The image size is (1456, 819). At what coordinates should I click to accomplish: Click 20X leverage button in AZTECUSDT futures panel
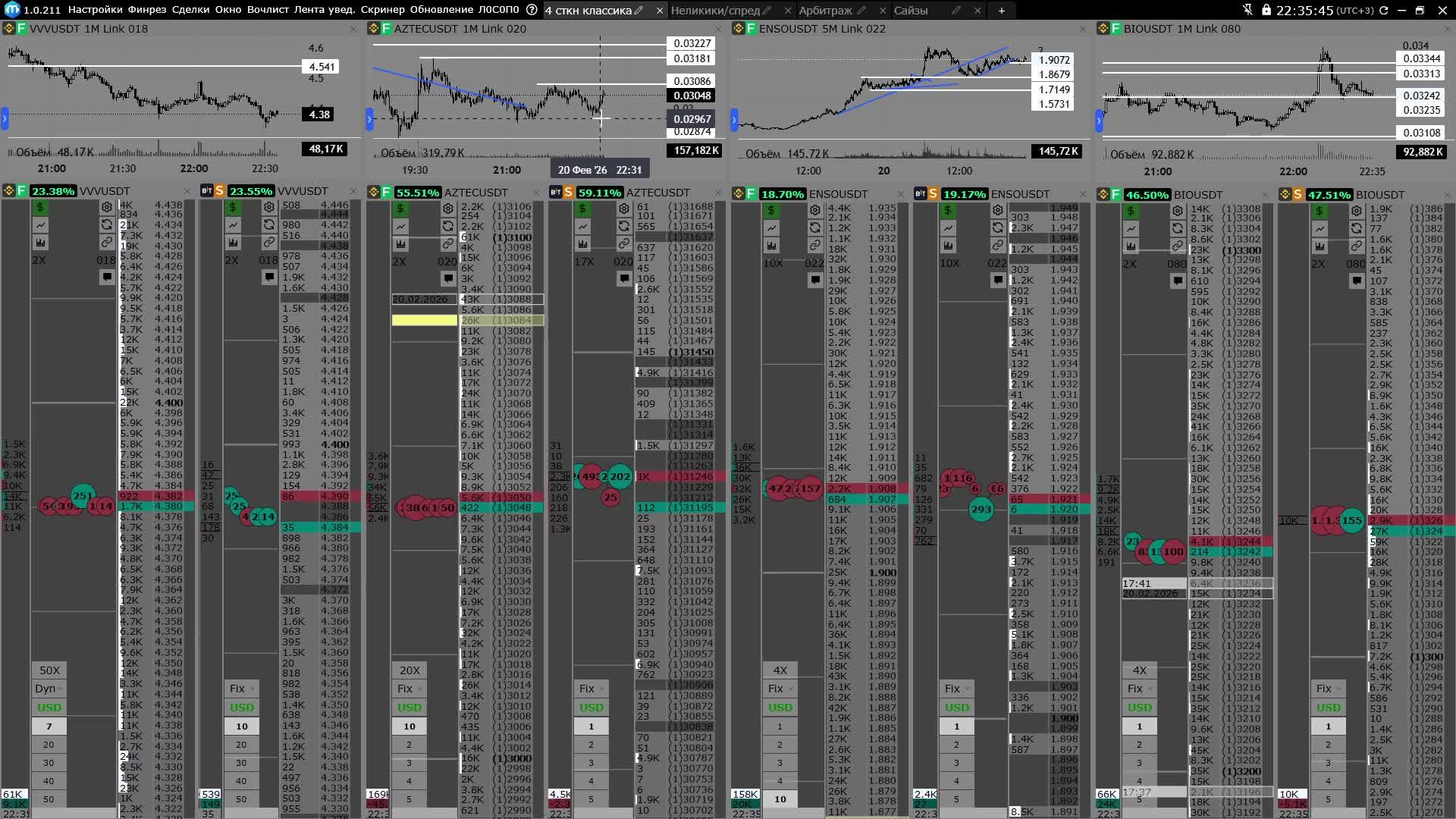[x=409, y=670]
